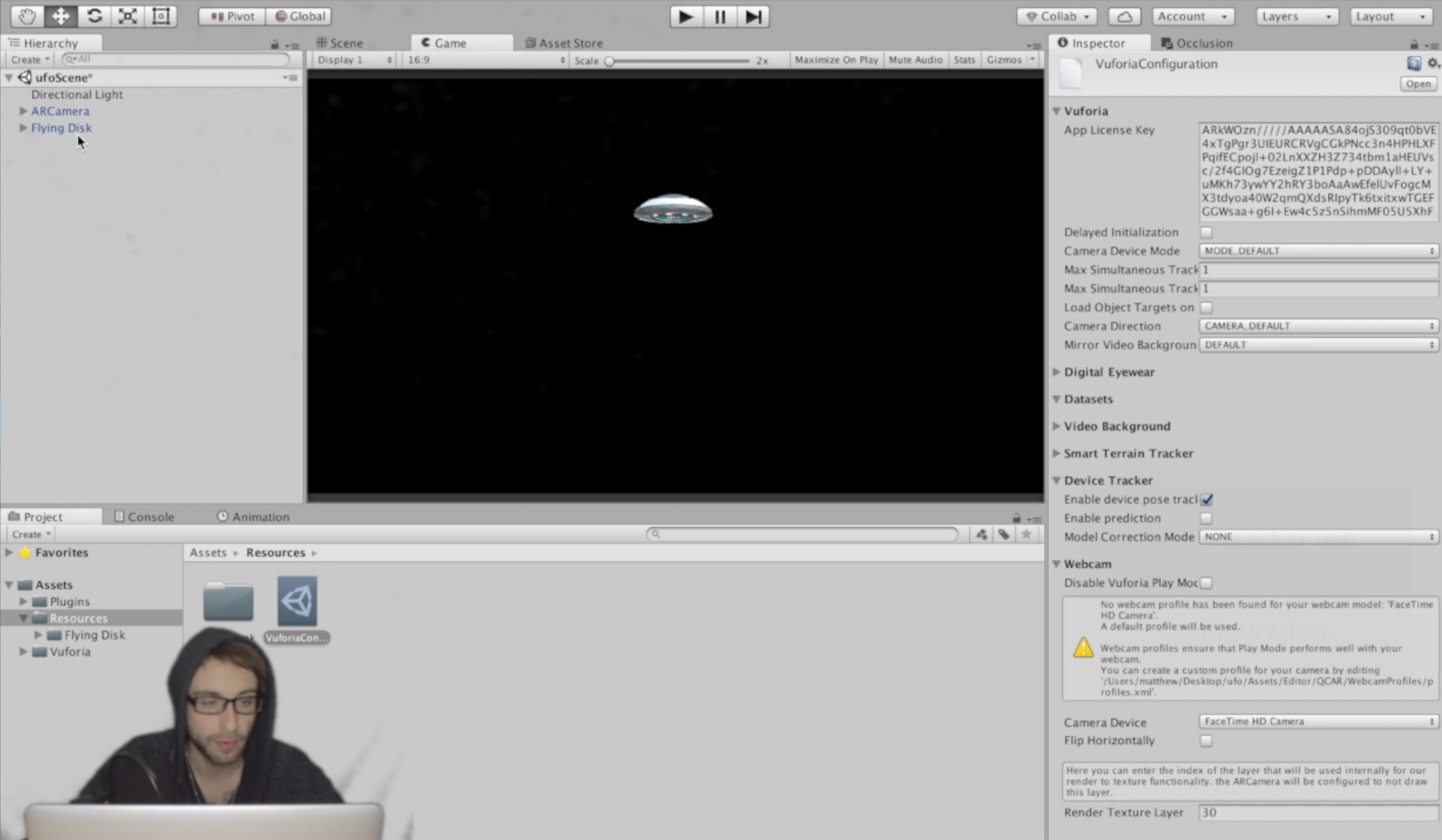The width and height of the screenshot is (1442, 840).
Task: Select the Move tool
Action: coord(61,16)
